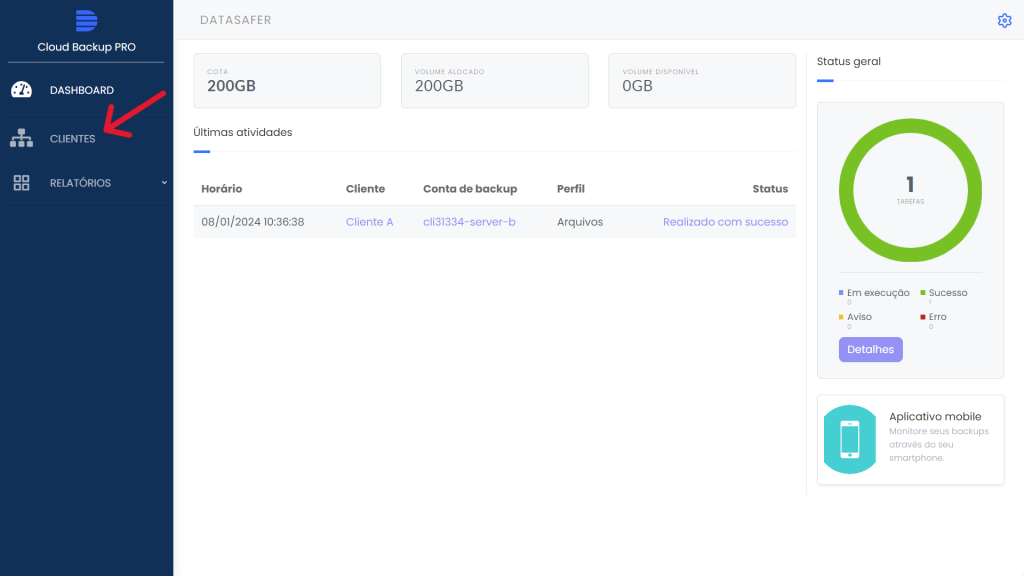Click the Dashboard speedometer icon
Viewport: 1024px width, 576px height.
point(21,90)
